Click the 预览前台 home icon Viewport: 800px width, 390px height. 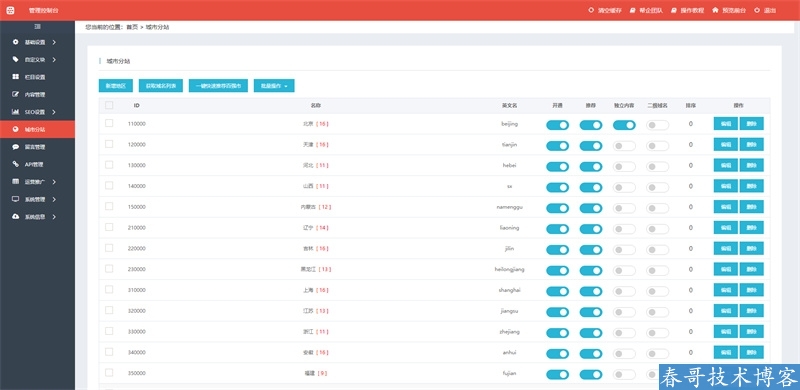(x=715, y=10)
